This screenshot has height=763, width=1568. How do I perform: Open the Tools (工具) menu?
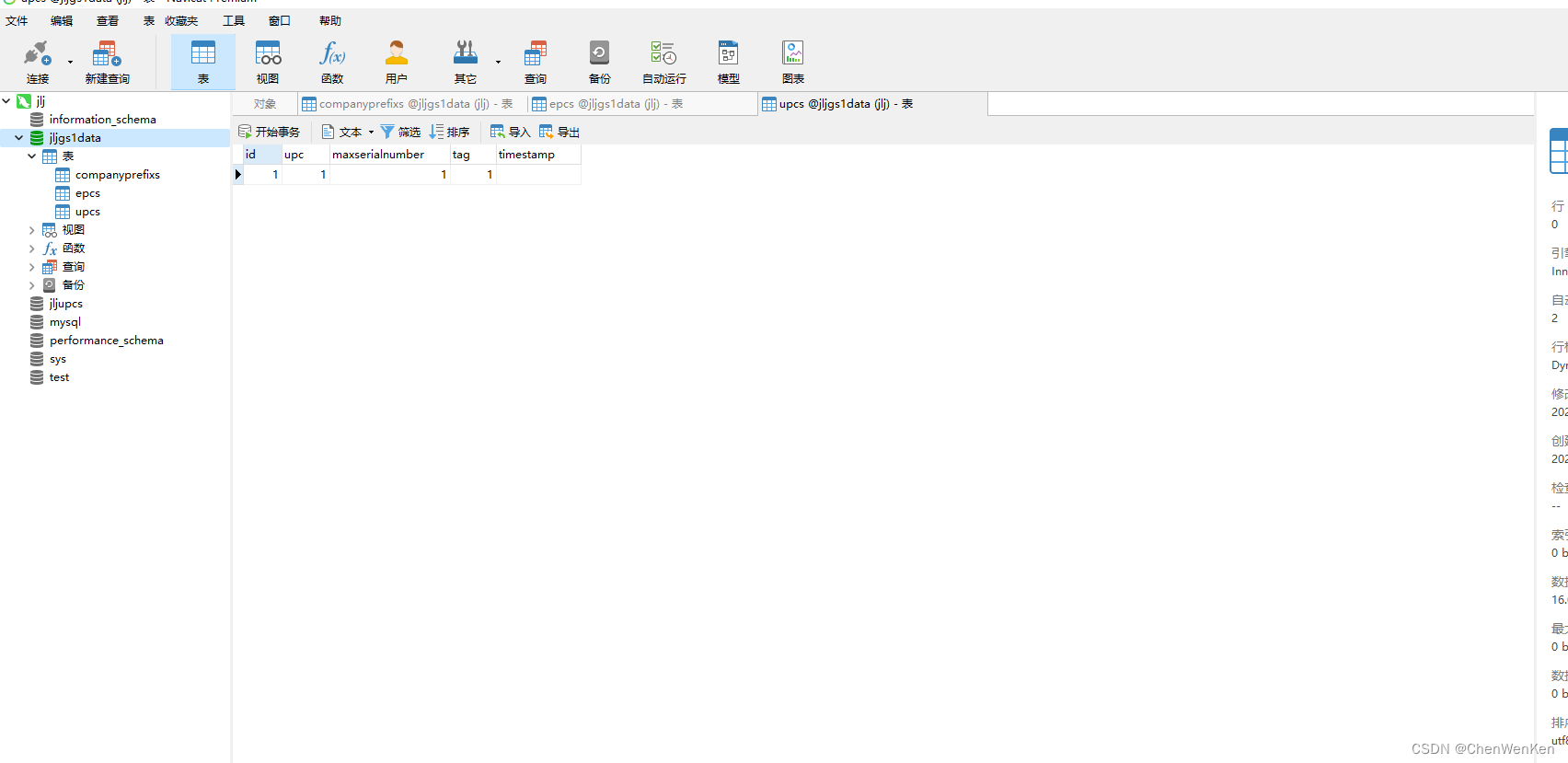[x=234, y=21]
